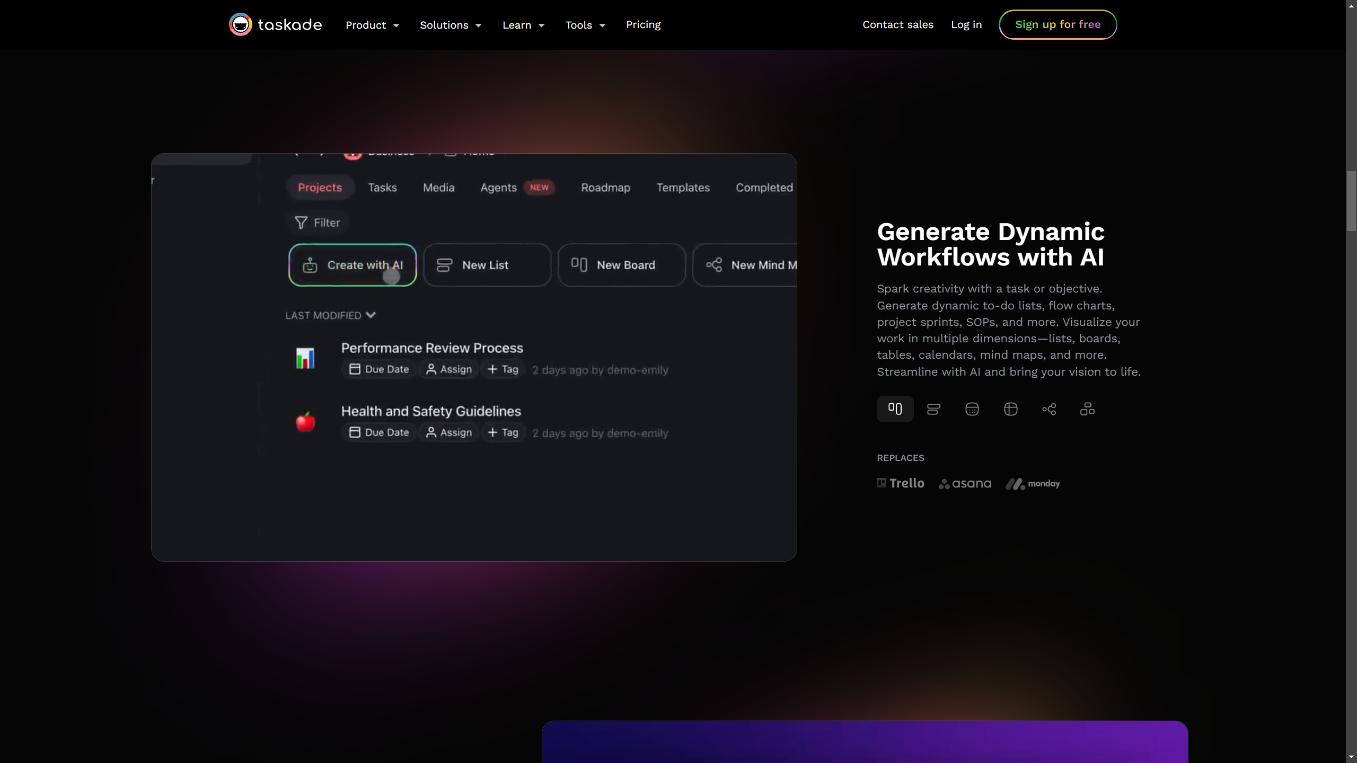Image resolution: width=1357 pixels, height=763 pixels.
Task: Open the Templates tab
Action: tap(683, 187)
